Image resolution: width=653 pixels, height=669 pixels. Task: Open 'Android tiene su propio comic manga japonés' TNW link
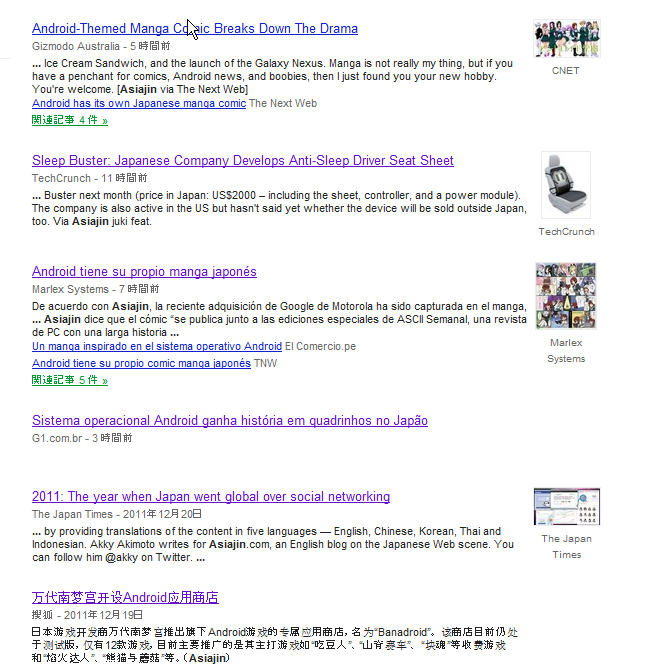coord(141,363)
